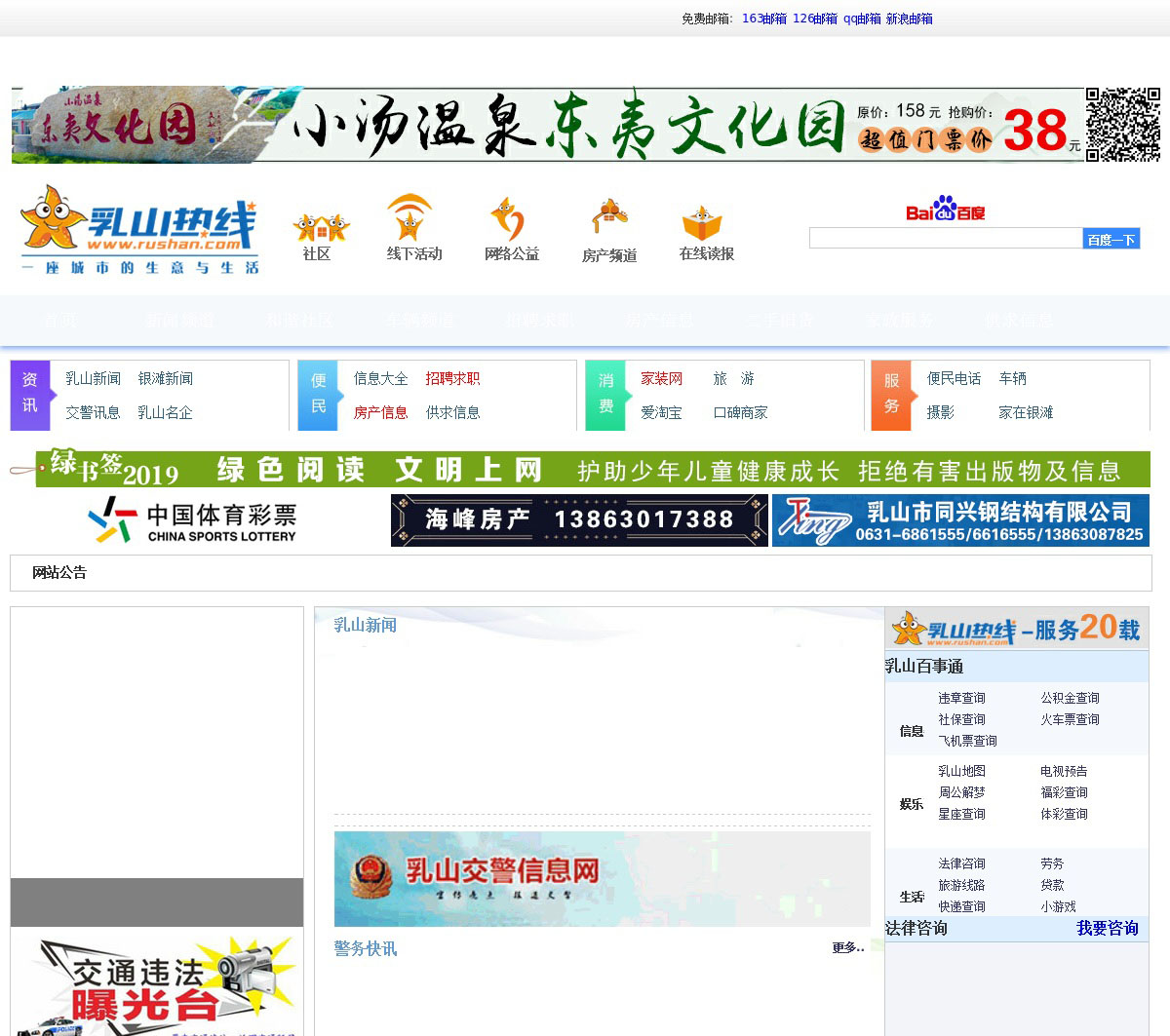Open the 新浪邮箱 mail link
Screen dimensions: 1170x1036
(909, 19)
